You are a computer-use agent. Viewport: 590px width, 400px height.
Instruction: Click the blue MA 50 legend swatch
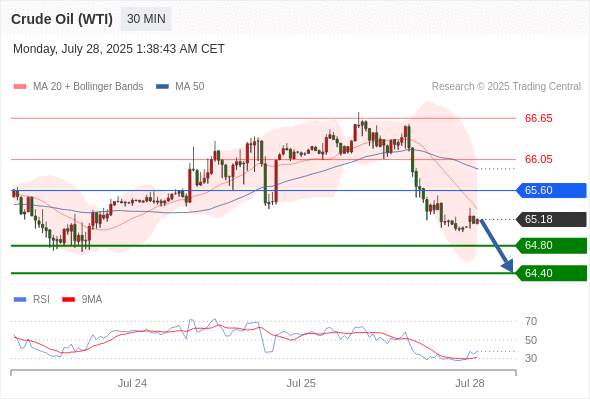click(162, 87)
